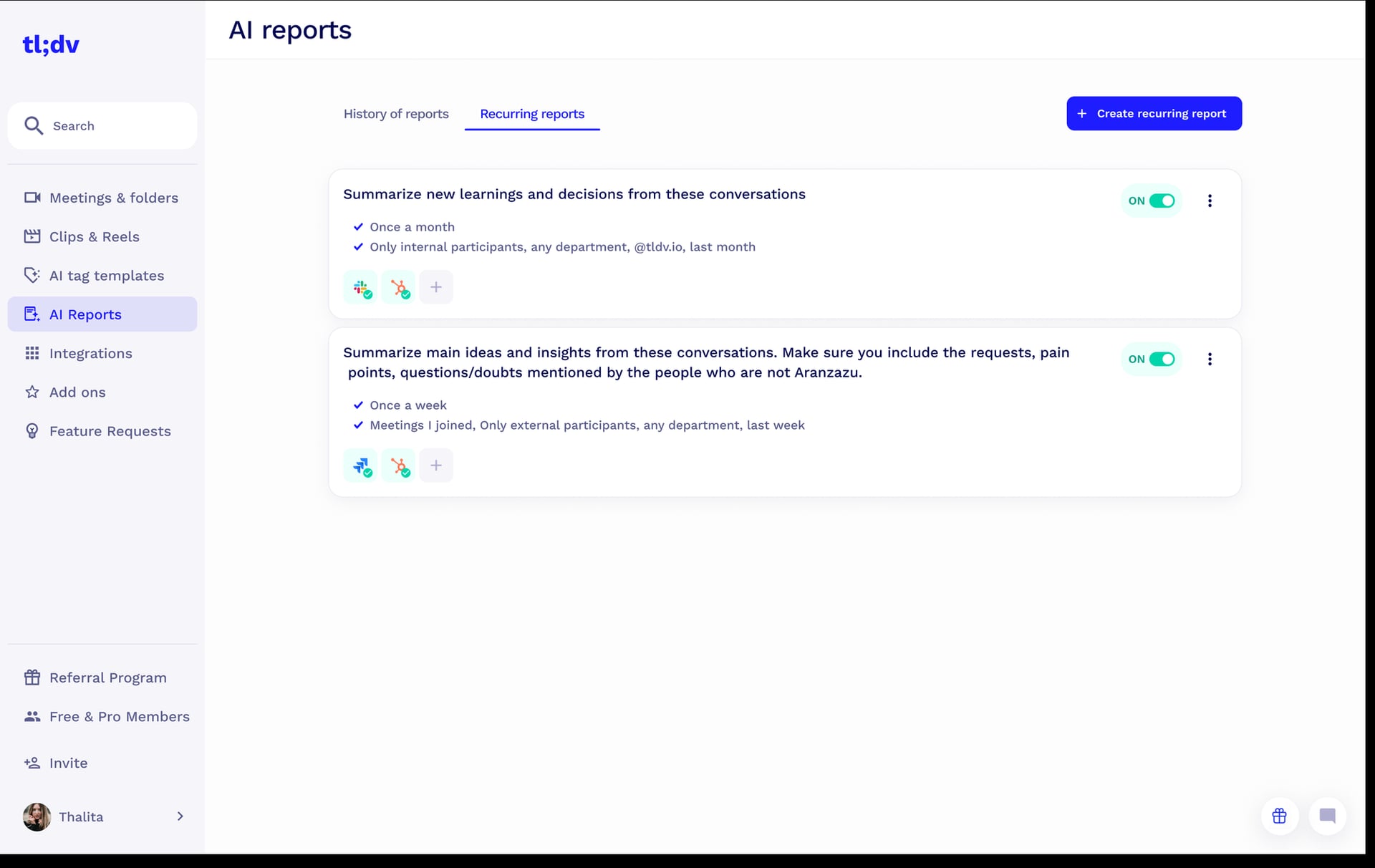Click 'Meetings I joined' filter line
1375x868 pixels.
(x=587, y=425)
